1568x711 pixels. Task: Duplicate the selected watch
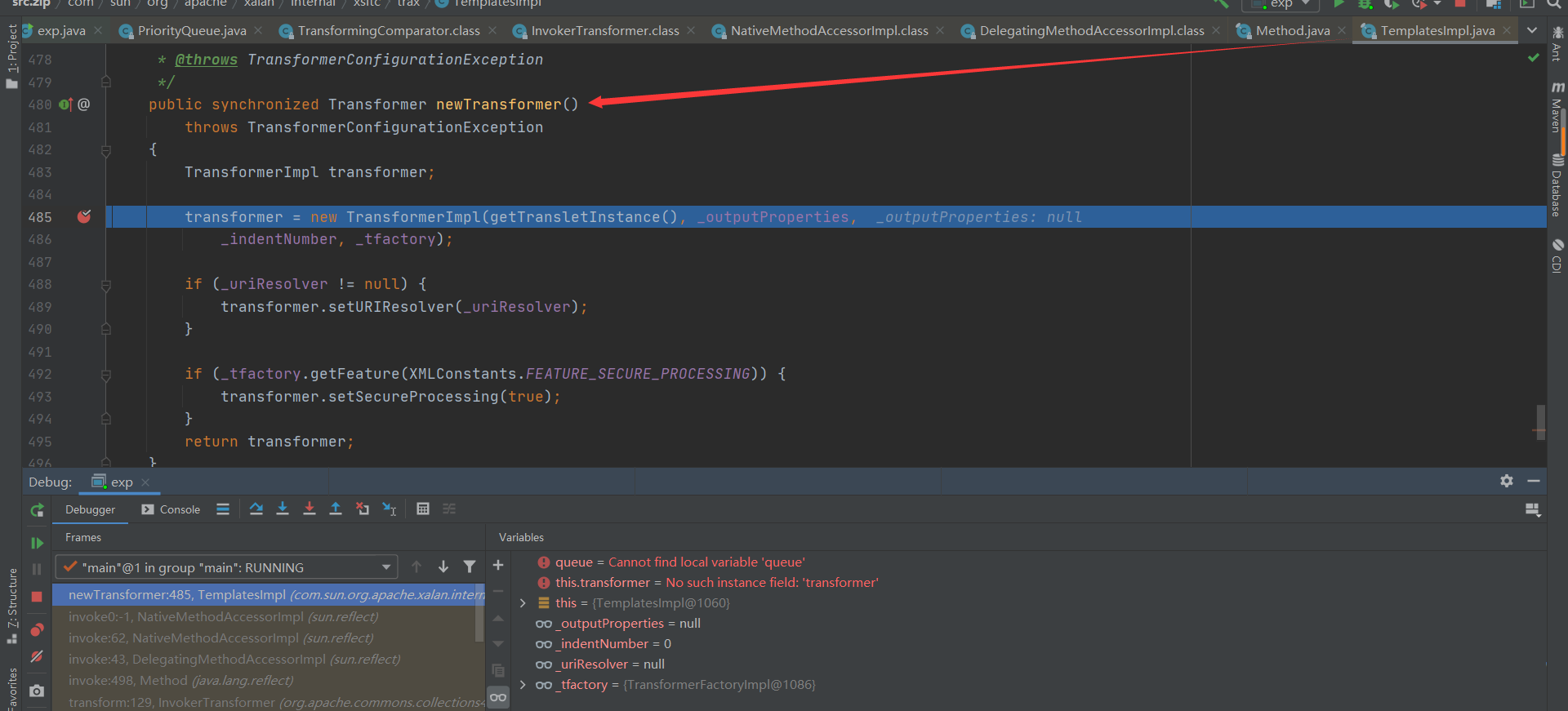pyautogui.click(x=498, y=671)
